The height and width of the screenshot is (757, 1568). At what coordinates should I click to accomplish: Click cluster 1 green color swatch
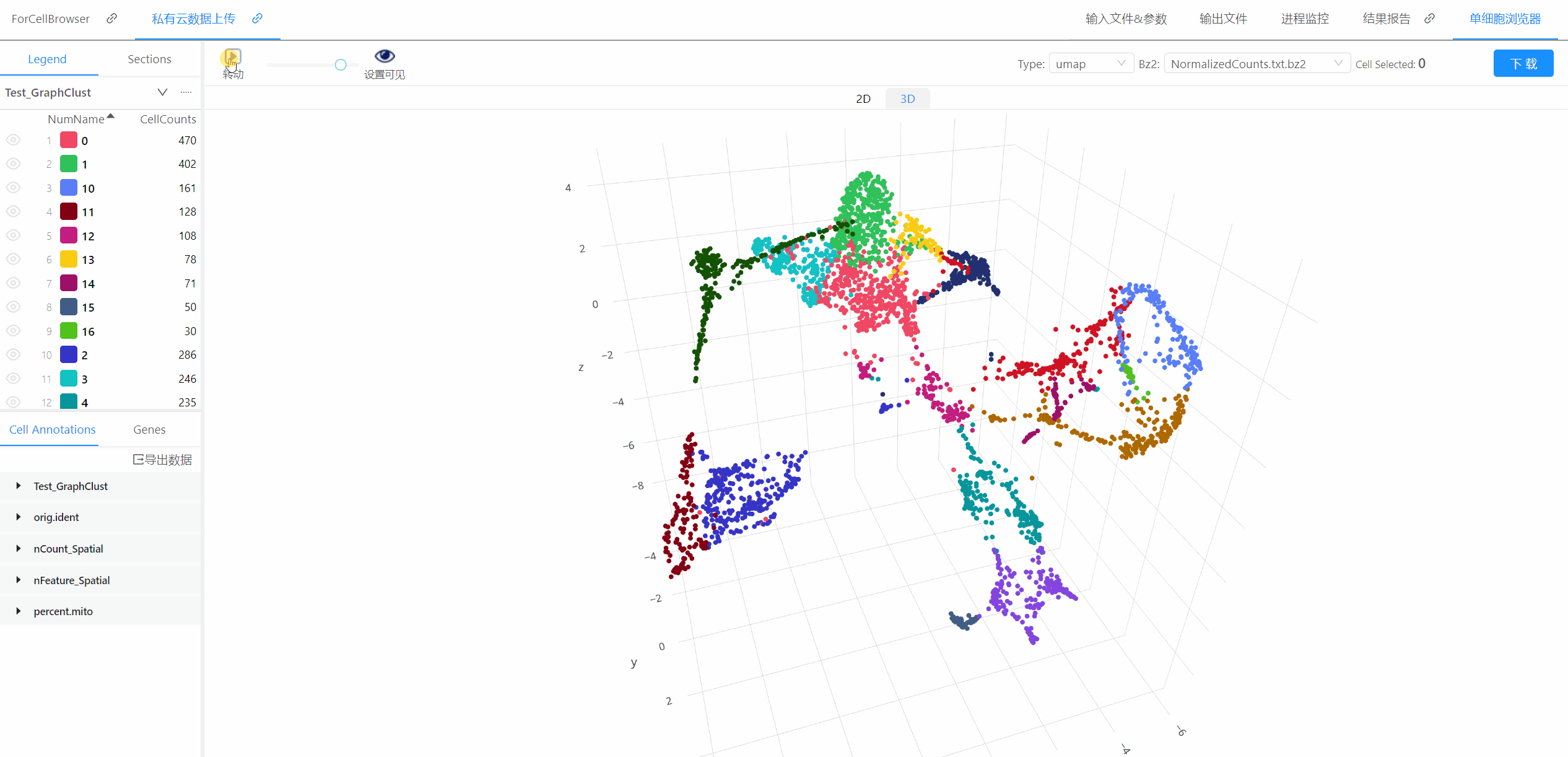[69, 164]
